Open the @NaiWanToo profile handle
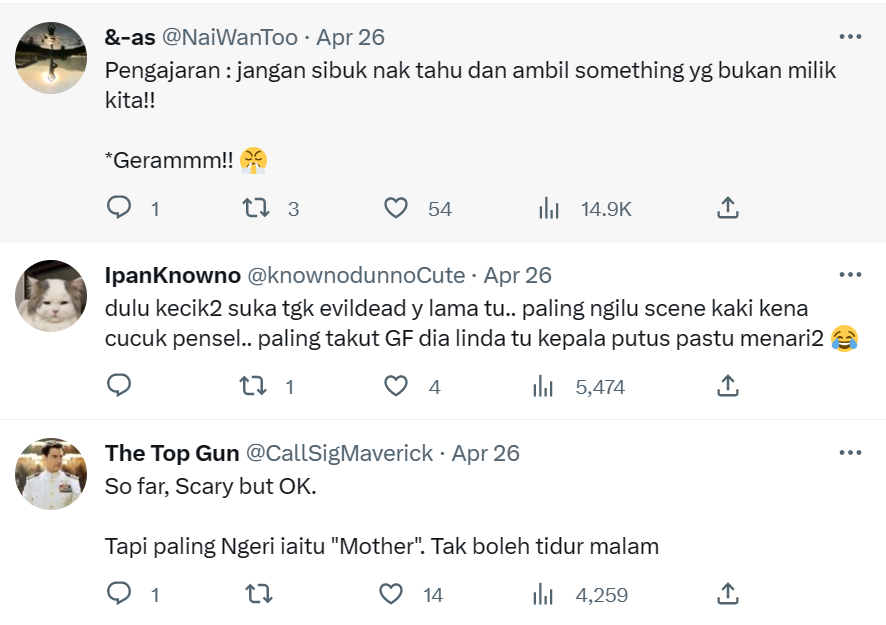Image resolution: width=886 pixels, height=625 pixels. pyautogui.click(x=229, y=37)
